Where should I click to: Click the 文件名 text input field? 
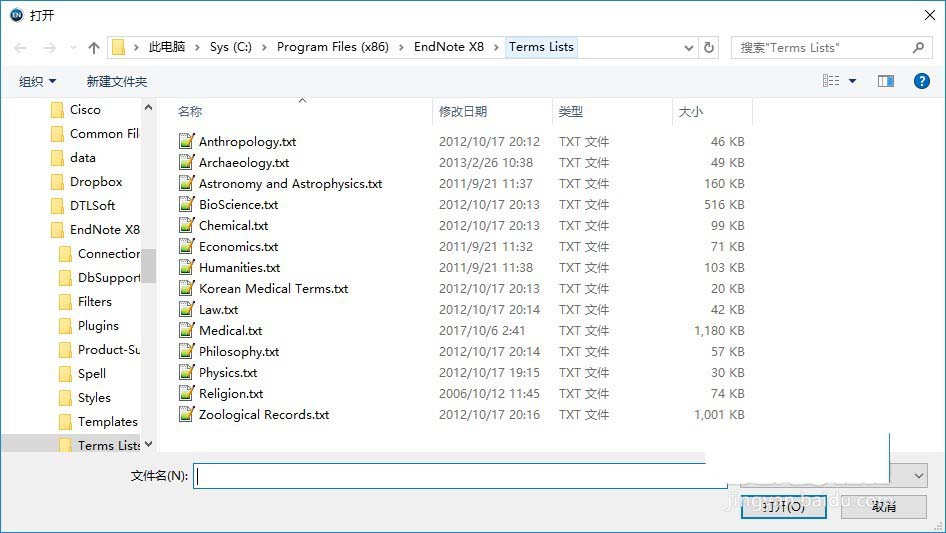click(x=460, y=476)
